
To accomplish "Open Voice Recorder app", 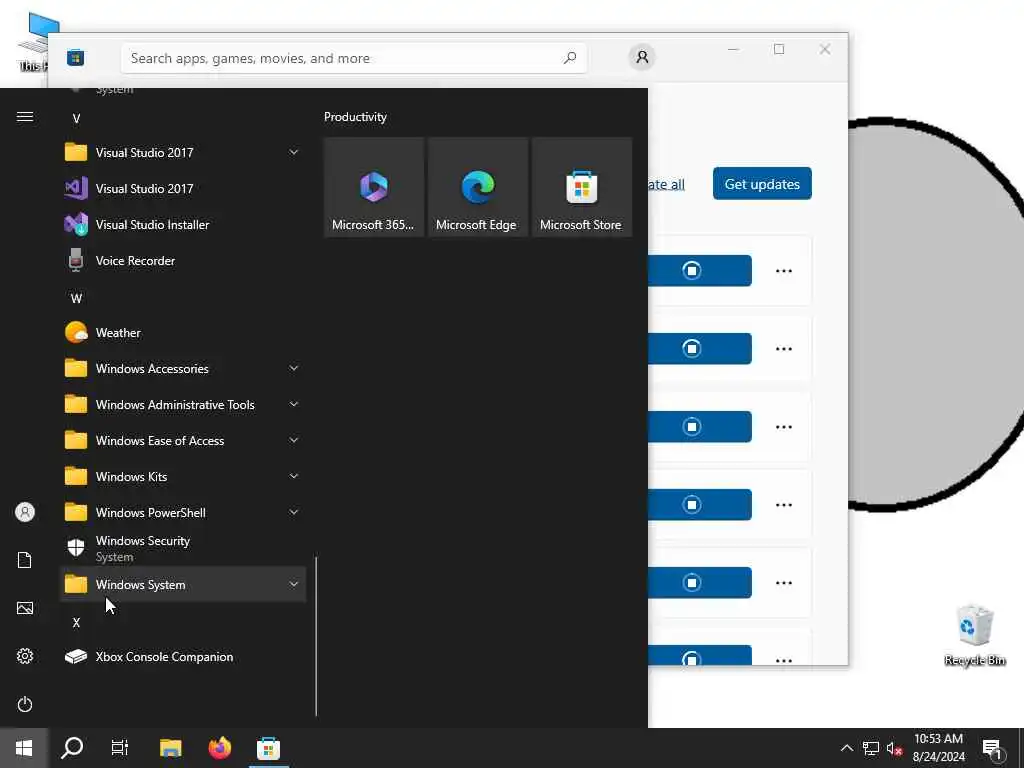I will point(184,261).
